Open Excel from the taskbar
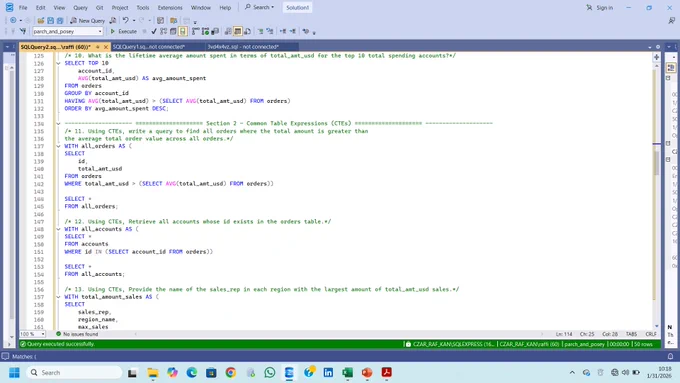680x383 pixels. pyautogui.click(x=347, y=373)
